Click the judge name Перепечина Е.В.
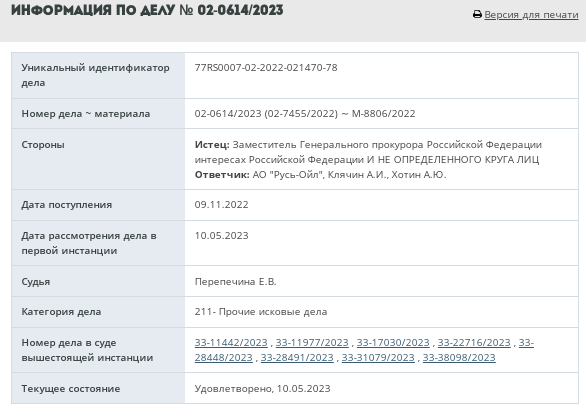Image resolution: width=586 pixels, height=407 pixels. 235,281
